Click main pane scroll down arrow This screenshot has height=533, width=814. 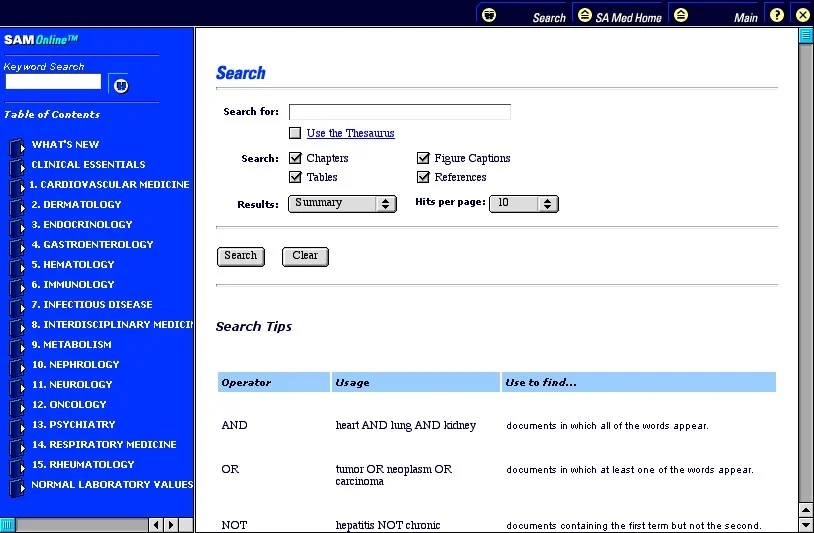(806, 525)
